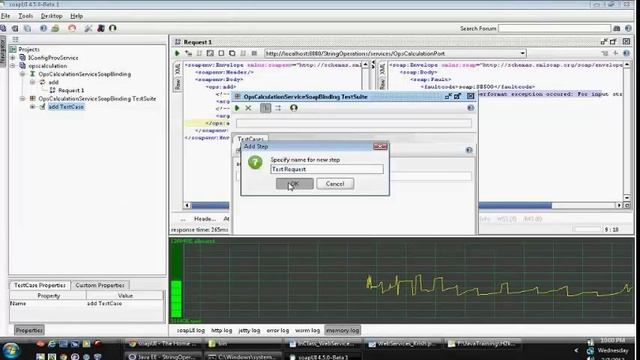Run the TestSuite with green play icon
The height and width of the screenshot is (360, 640).
pos(237,108)
